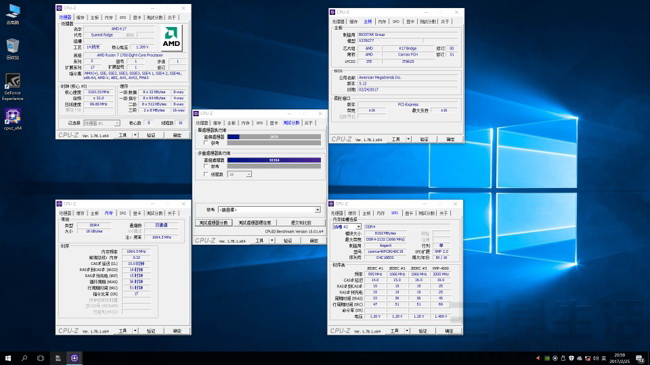
Task: Launch GeForce Experience from the desktop
Action: pos(13,87)
